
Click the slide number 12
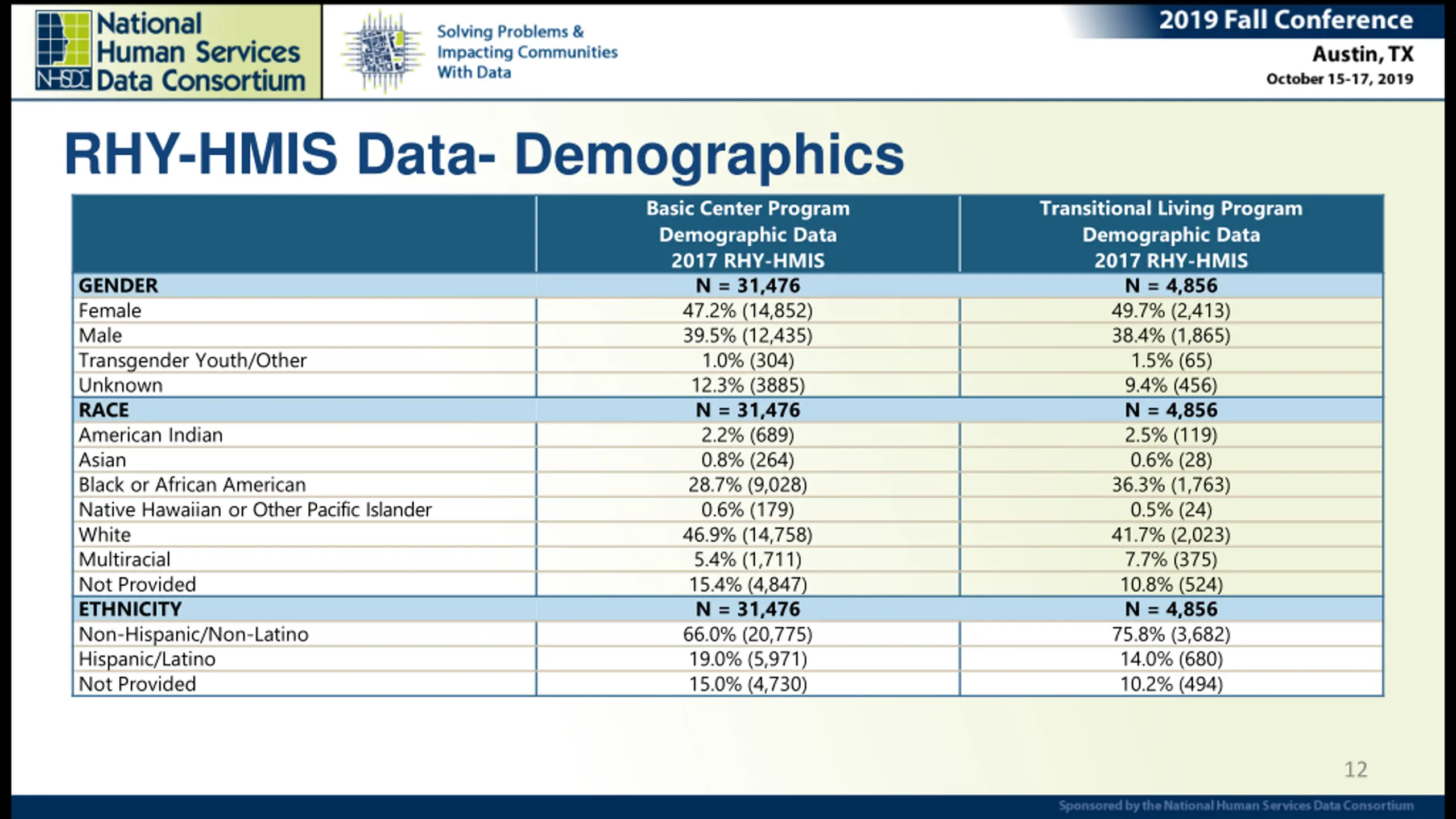tap(1355, 770)
